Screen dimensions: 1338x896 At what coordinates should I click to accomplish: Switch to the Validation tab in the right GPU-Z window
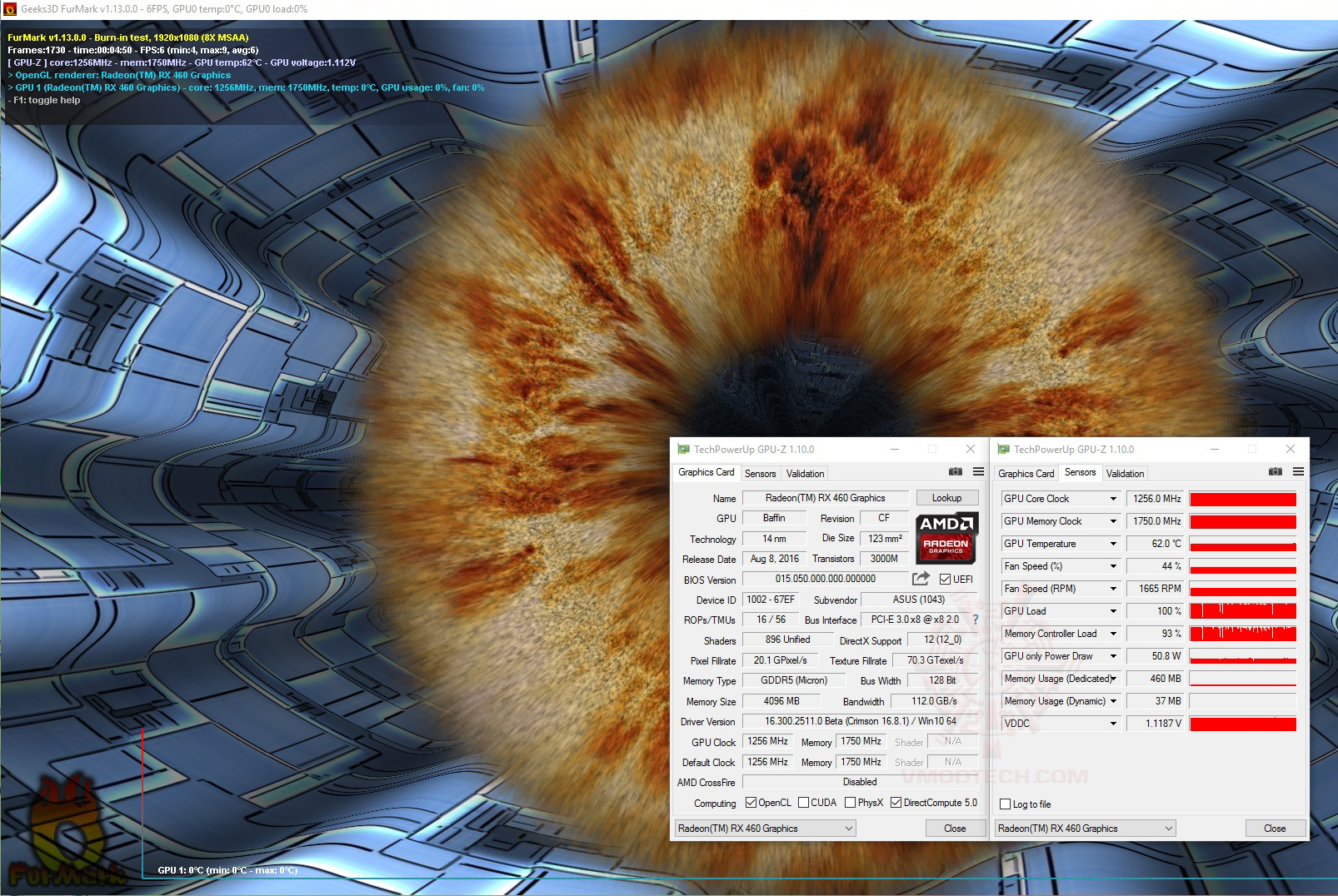click(x=1125, y=474)
